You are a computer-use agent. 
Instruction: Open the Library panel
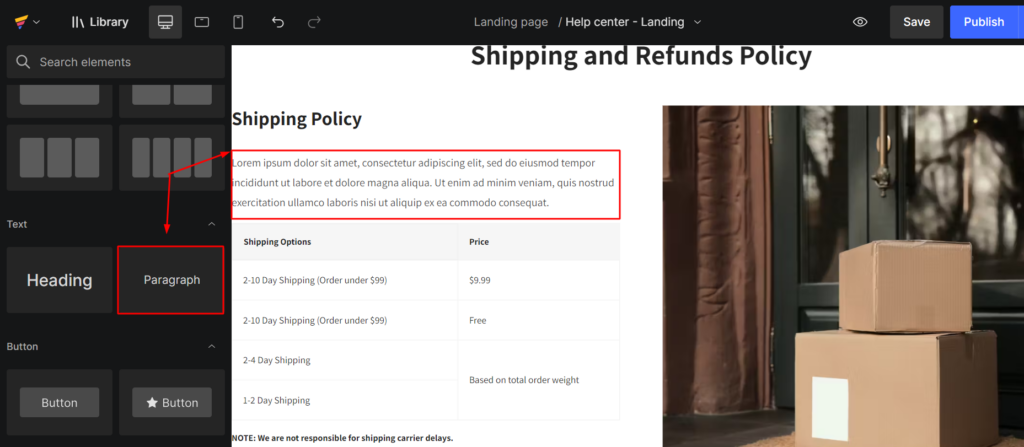100,22
